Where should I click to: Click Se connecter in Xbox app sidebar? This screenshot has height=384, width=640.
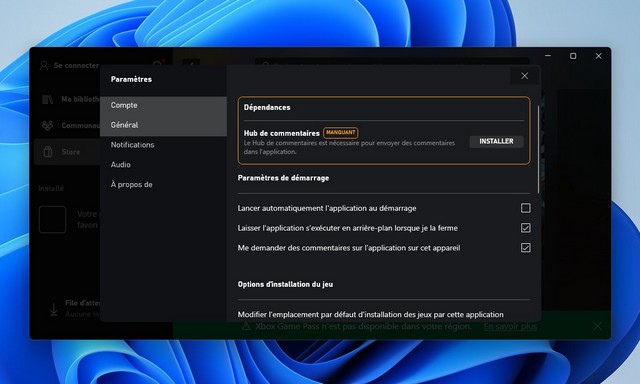(x=76, y=65)
